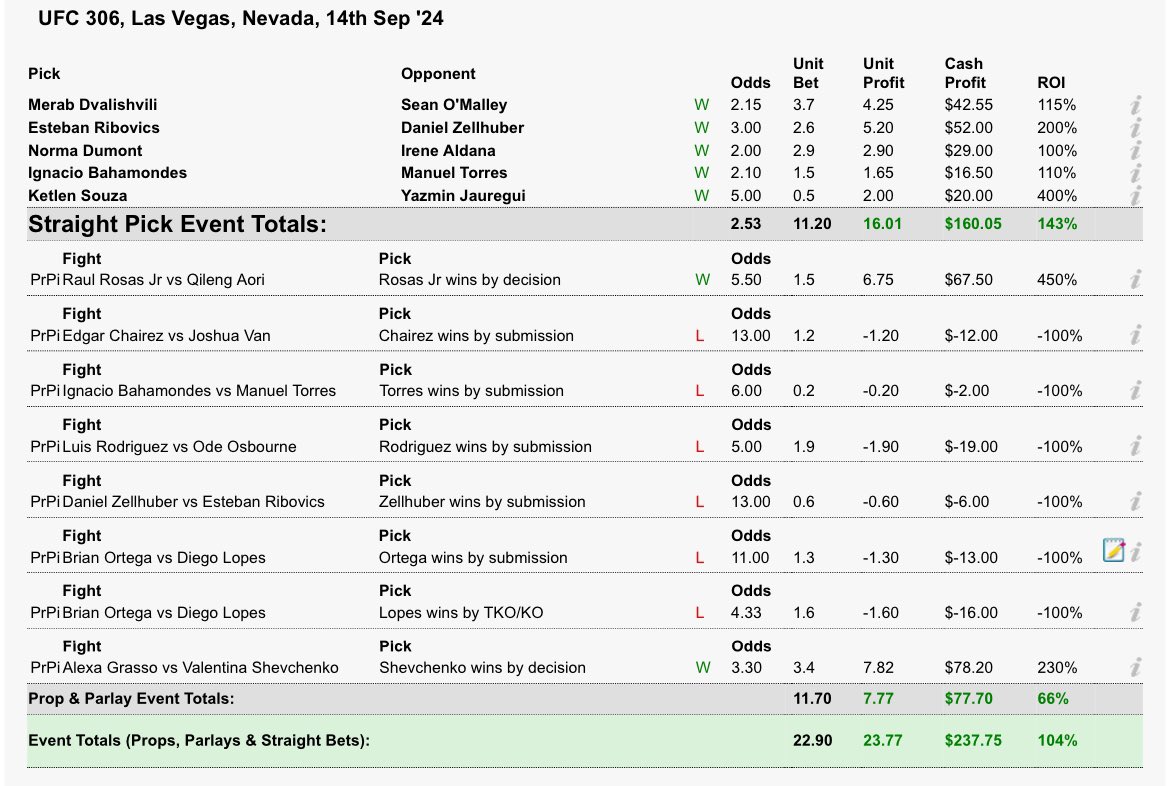The height and width of the screenshot is (786, 1170).
Task: Click the ROI column header
Action: (1051, 83)
